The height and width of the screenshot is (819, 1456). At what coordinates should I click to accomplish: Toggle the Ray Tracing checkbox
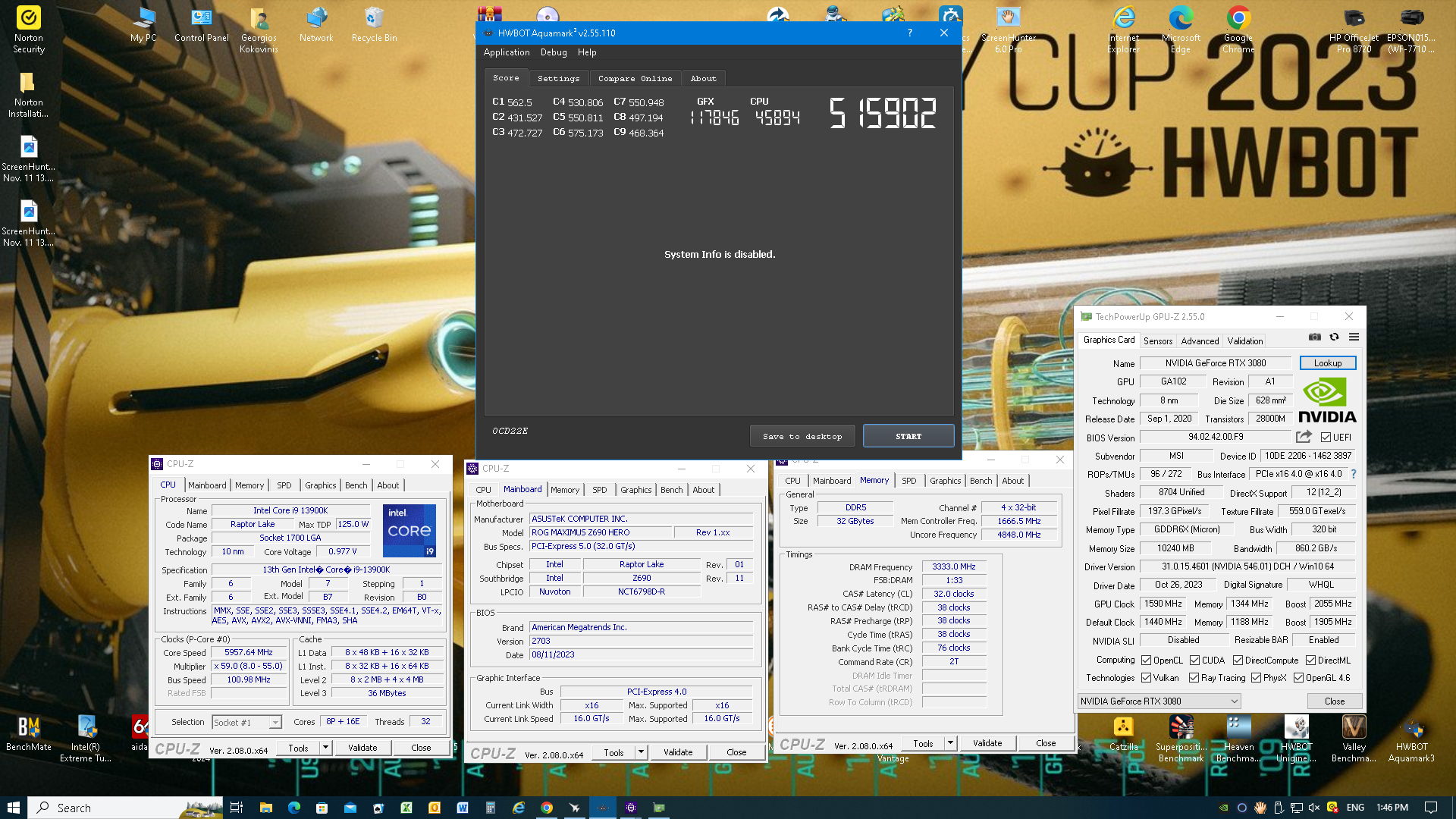1194,678
